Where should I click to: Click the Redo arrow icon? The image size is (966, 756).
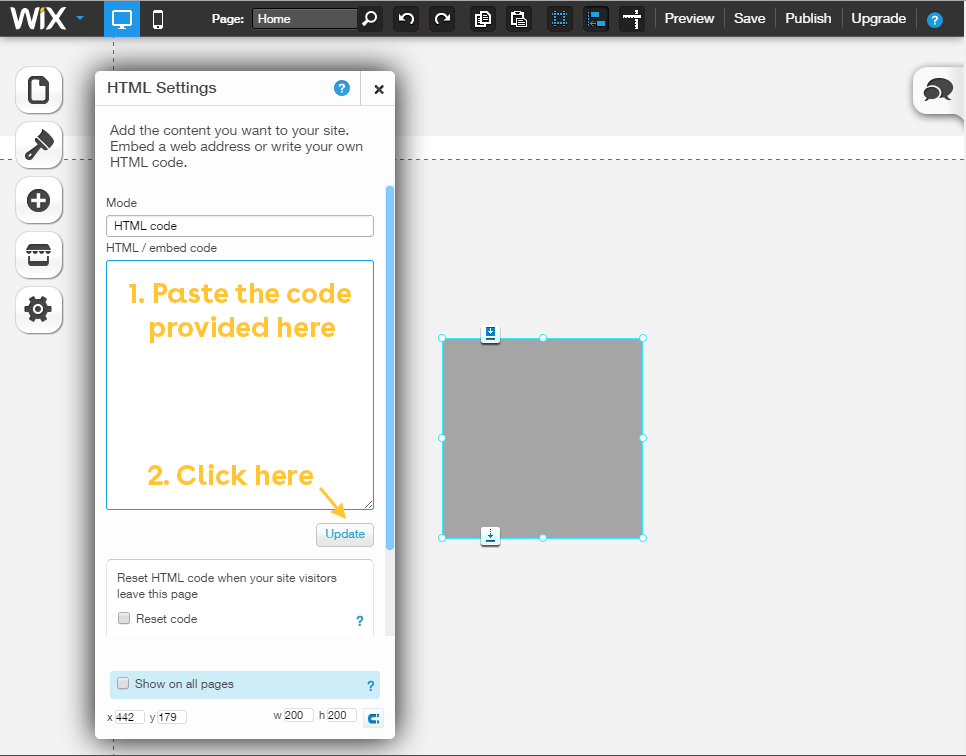coord(441,19)
